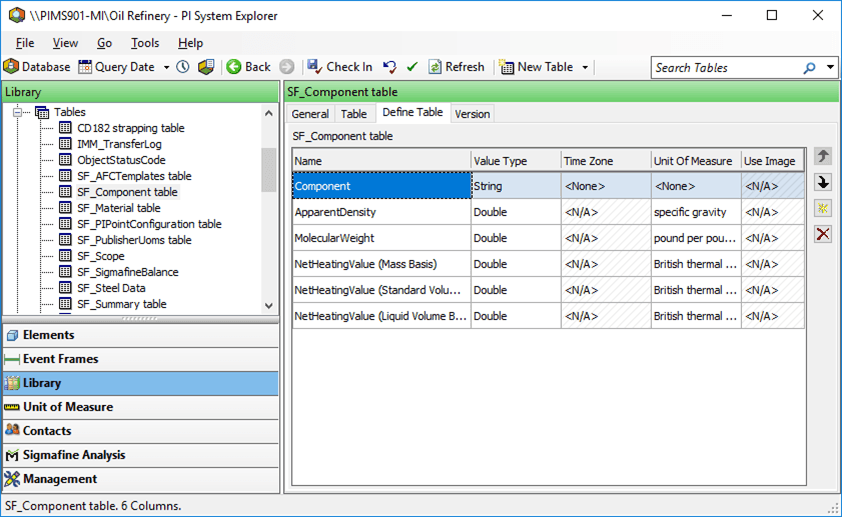Go Back using green arrow button

pos(248,67)
